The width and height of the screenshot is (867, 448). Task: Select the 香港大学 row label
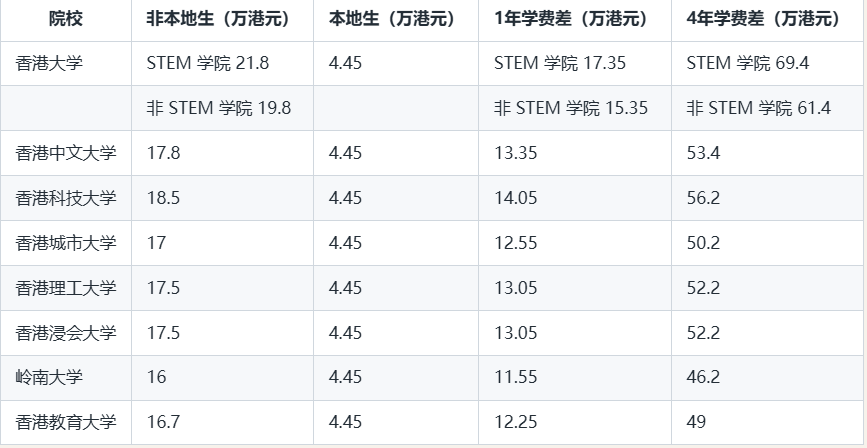pos(49,63)
